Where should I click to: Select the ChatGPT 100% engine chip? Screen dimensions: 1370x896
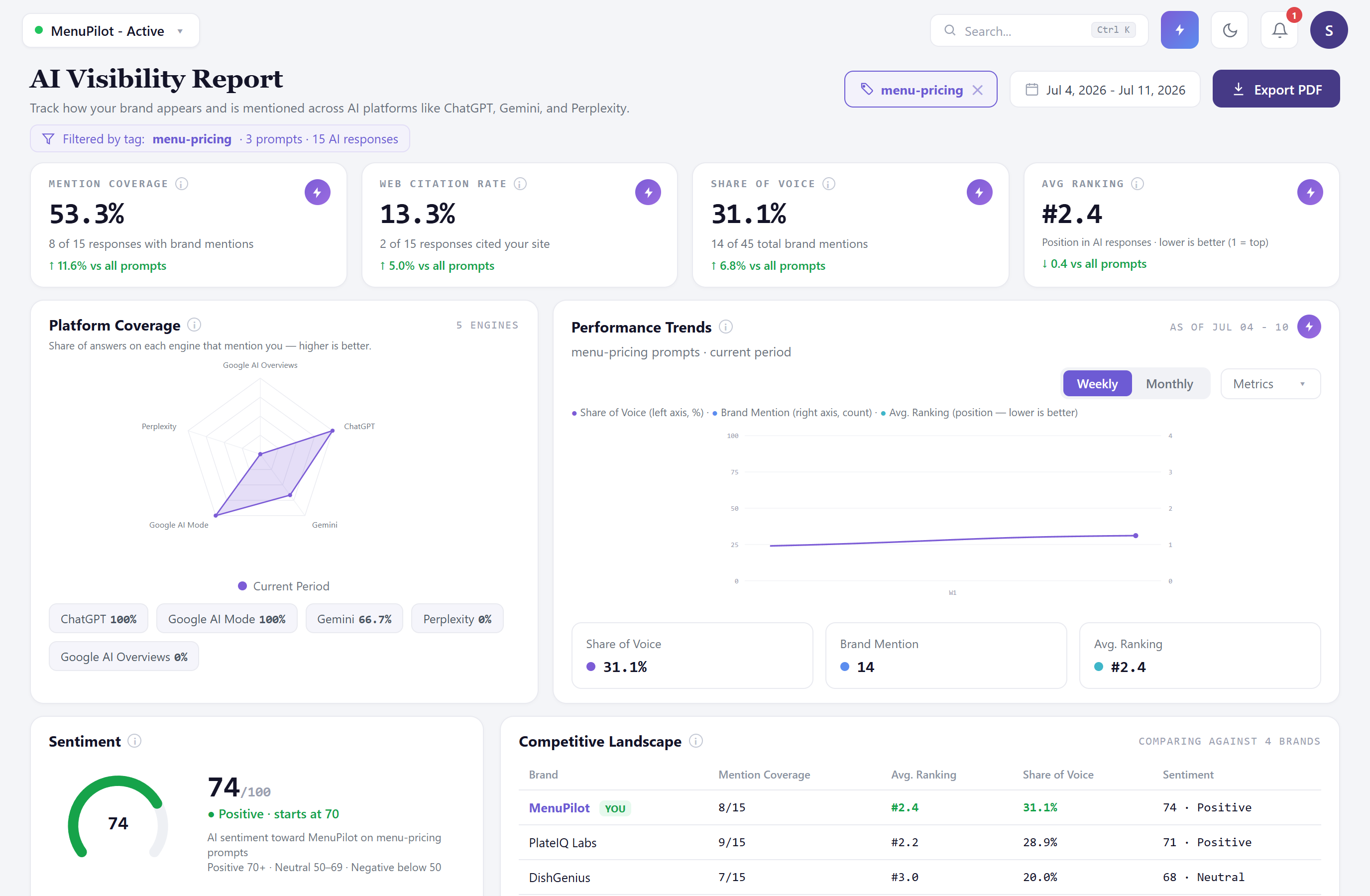pyautogui.click(x=99, y=619)
